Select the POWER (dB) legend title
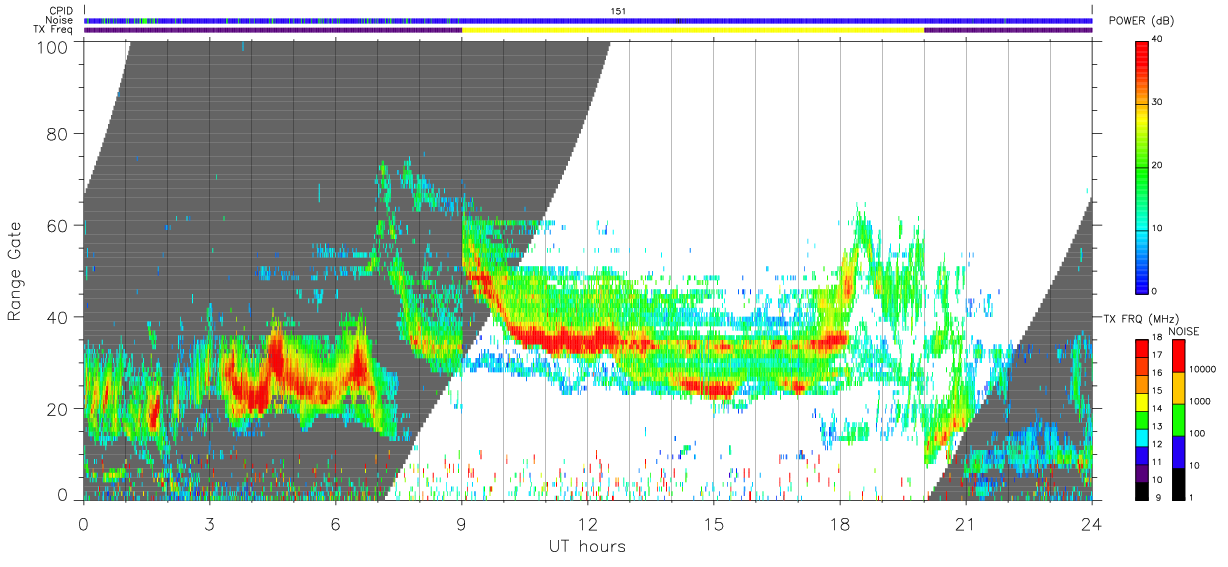Screen dimensions: 1228x567 point(1139,22)
